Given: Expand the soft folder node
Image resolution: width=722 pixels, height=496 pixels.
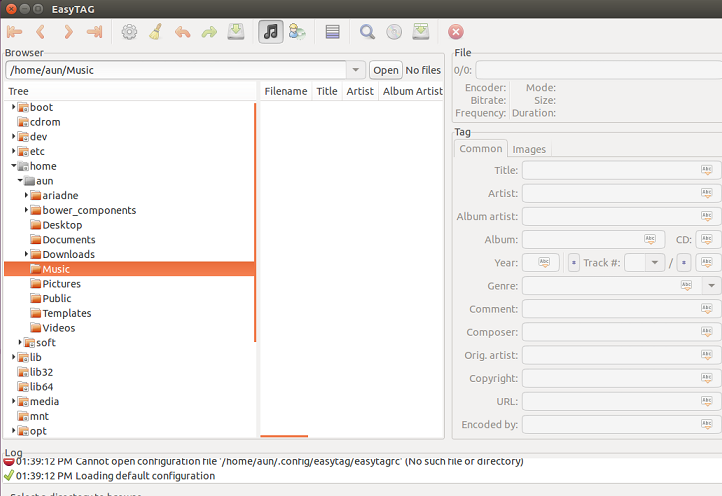Looking at the screenshot, I should [x=20, y=342].
